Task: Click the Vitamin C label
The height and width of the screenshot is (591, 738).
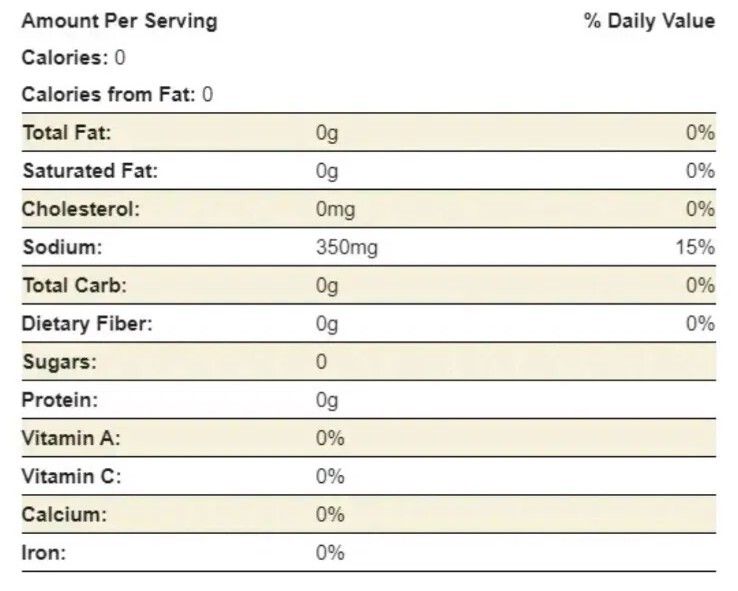Action: [x=71, y=476]
